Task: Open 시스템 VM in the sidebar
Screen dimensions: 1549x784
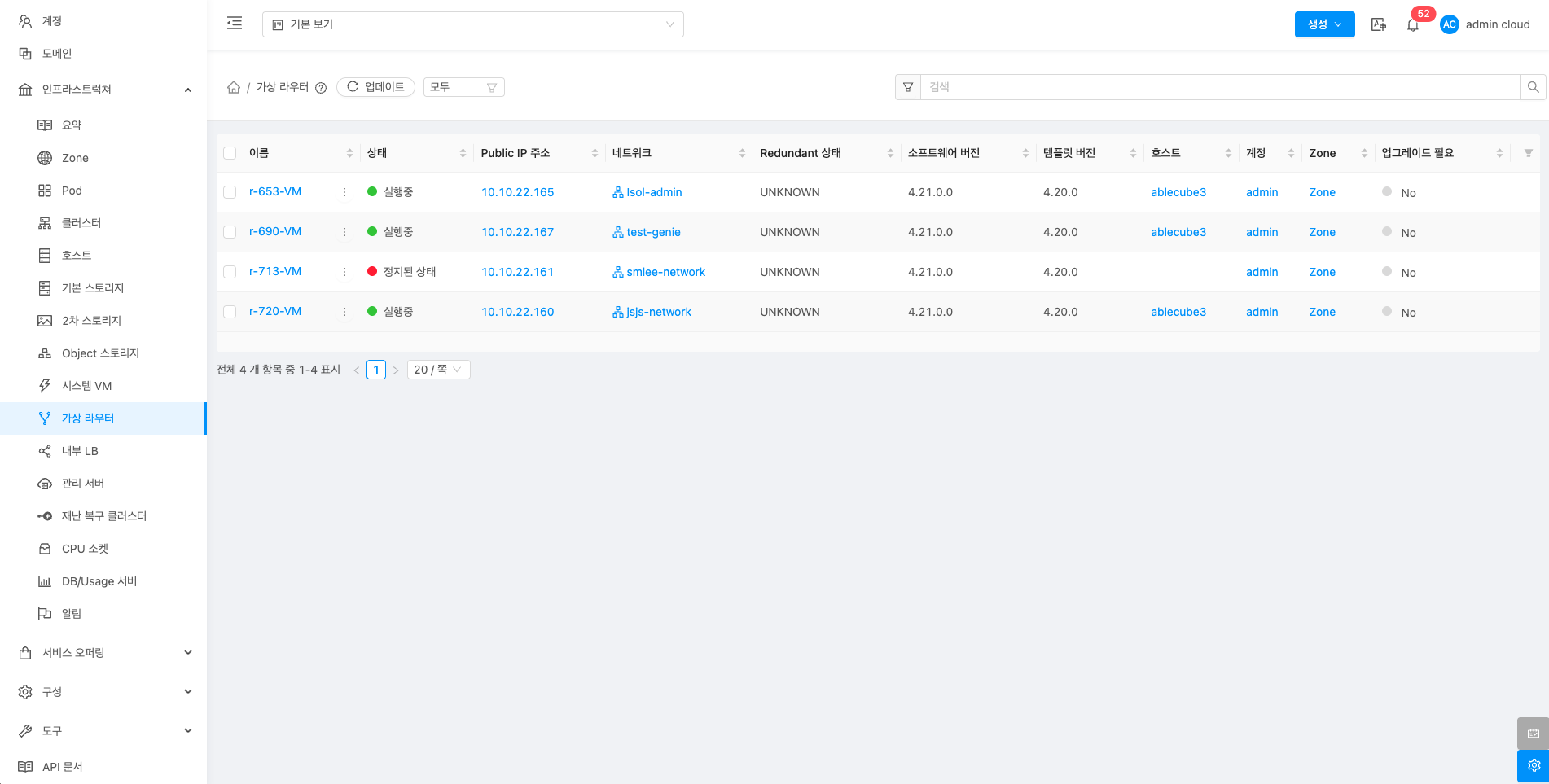Action: (86, 386)
